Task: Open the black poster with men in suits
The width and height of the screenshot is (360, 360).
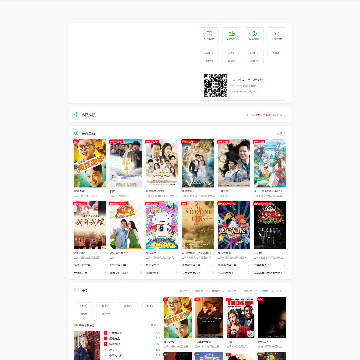Action: pos(270,225)
